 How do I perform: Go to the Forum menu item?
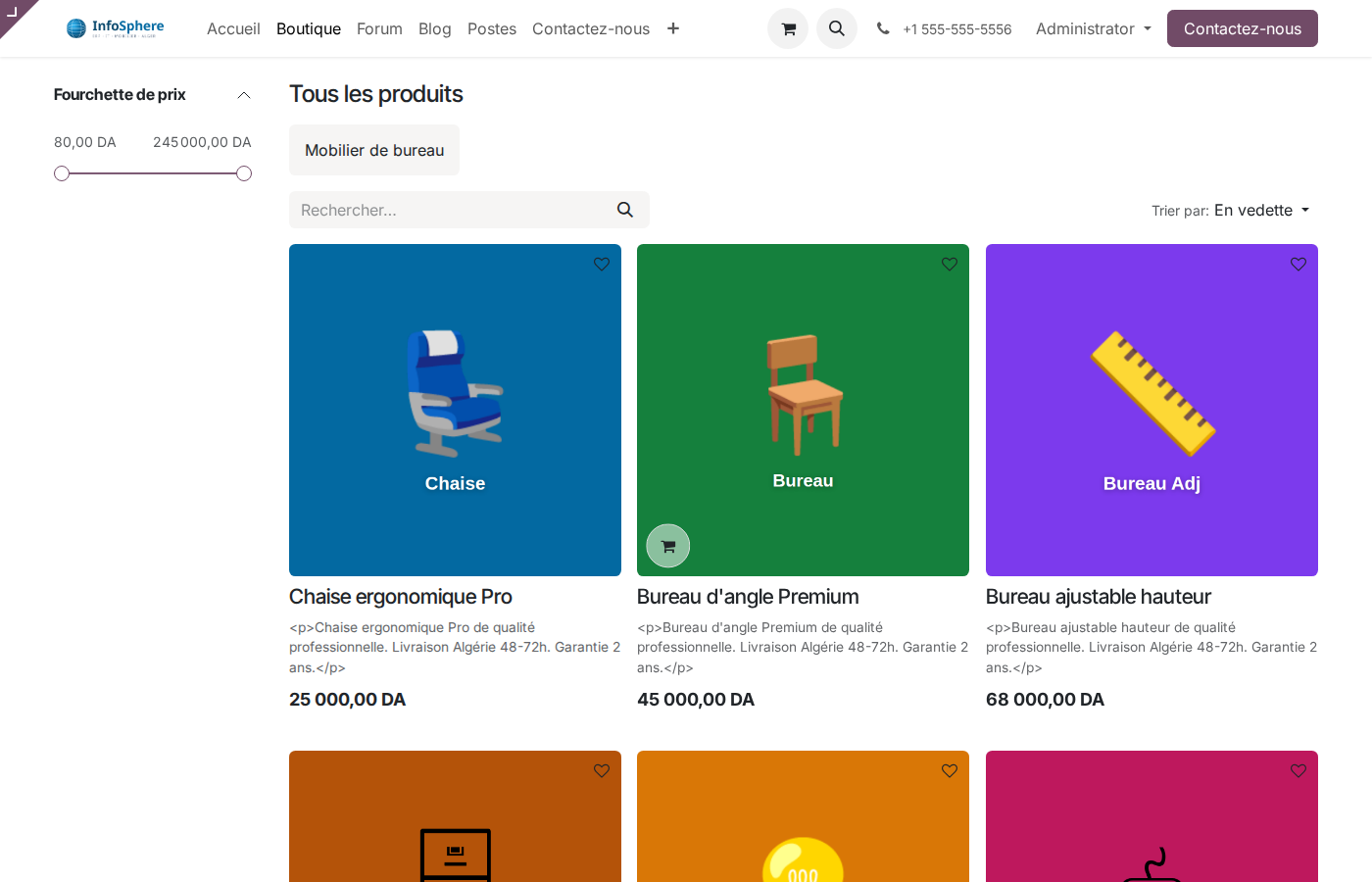tap(379, 28)
